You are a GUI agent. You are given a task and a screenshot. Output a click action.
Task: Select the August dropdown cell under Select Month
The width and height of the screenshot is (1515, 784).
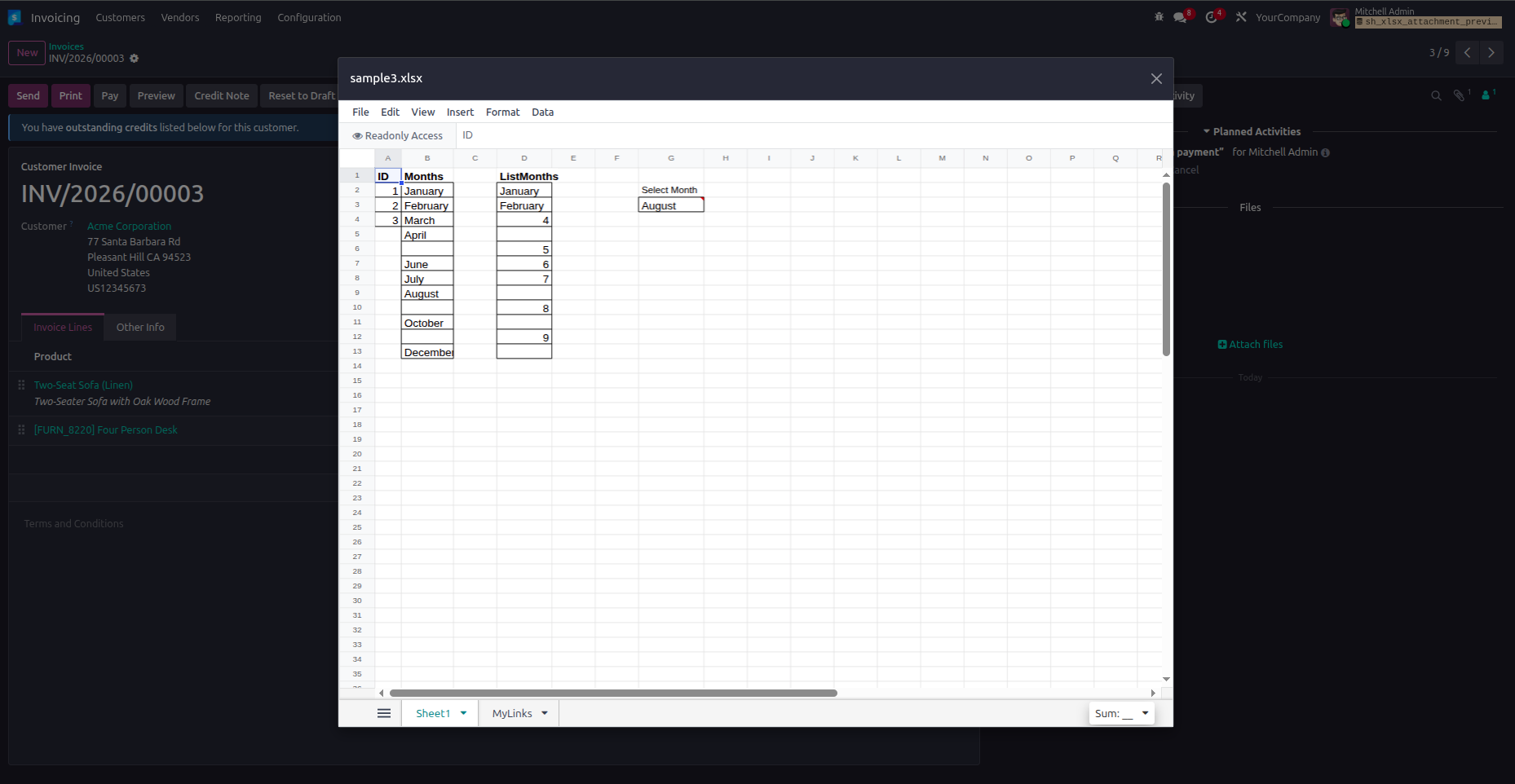coord(670,206)
